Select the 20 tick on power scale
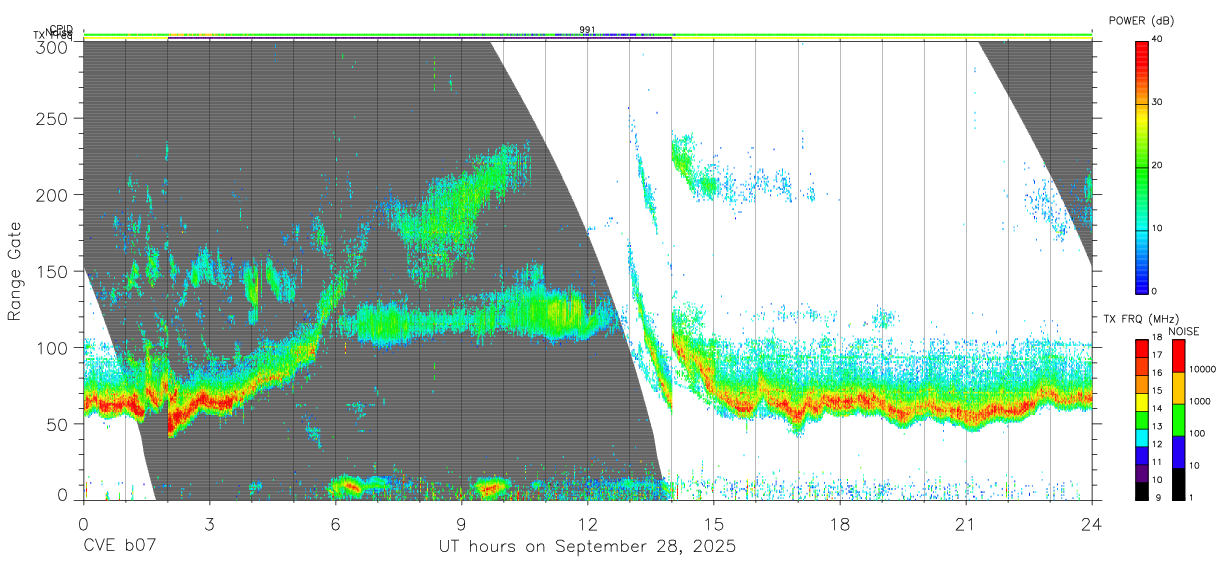Screen dimensions: 1228x567 [x=1159, y=166]
